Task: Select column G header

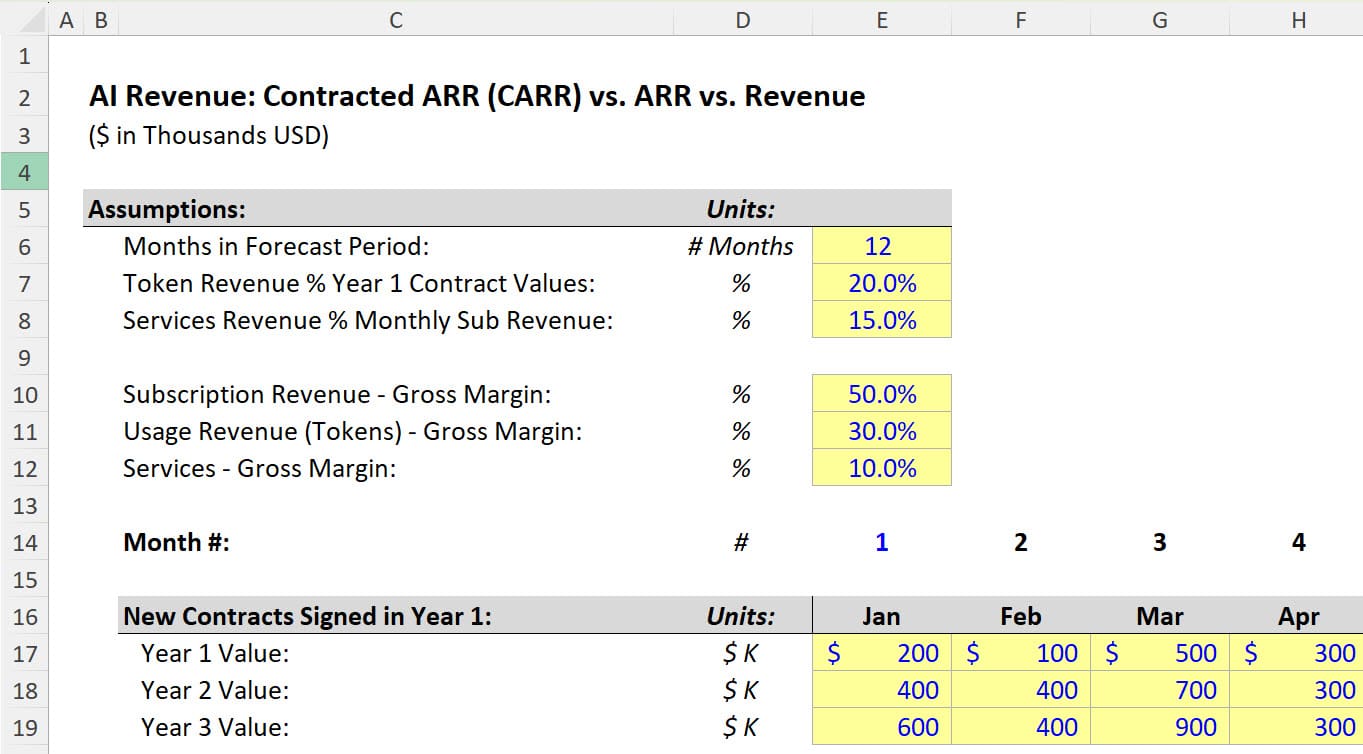Action: 1159,19
